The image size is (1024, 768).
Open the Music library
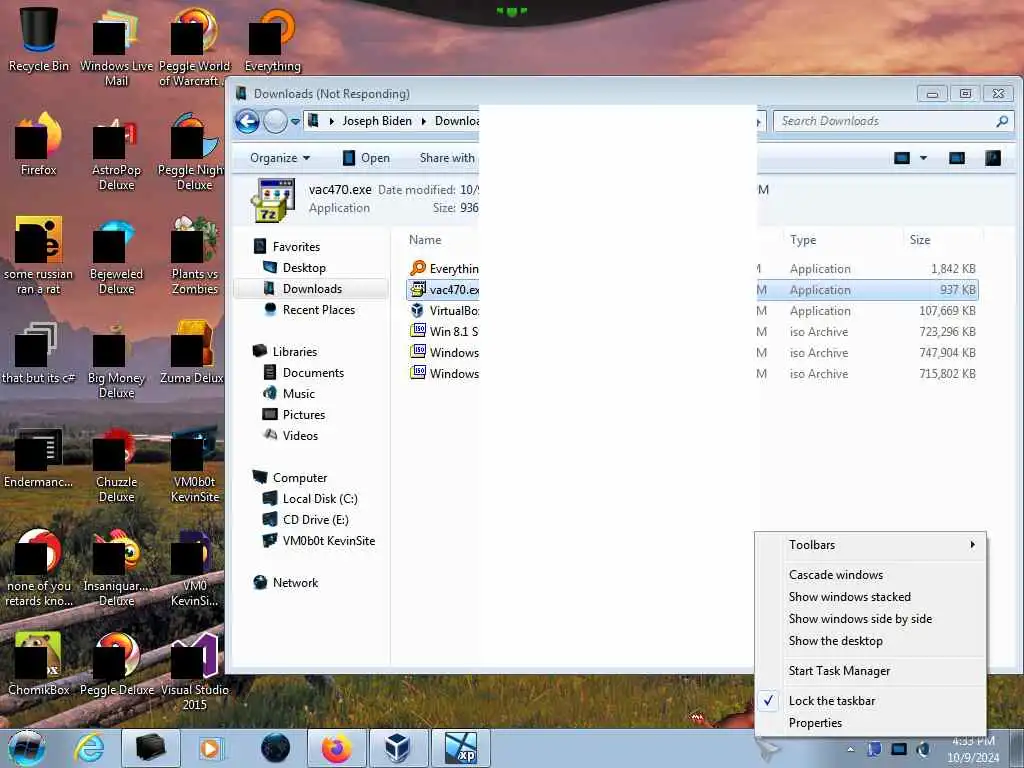coord(298,394)
